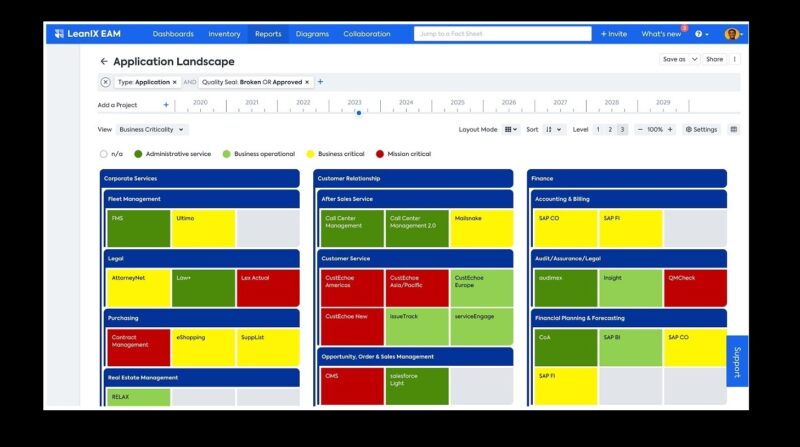Zoom out with the minus icon
Viewport: 800px width, 447px height.
click(x=639, y=129)
